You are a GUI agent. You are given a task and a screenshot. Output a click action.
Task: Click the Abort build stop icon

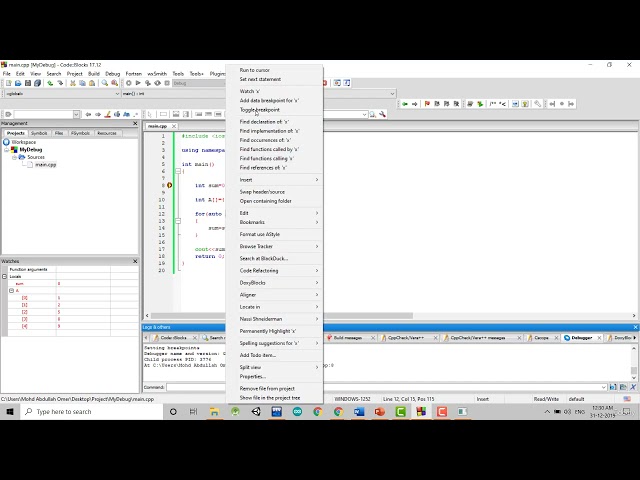click(x=167, y=83)
